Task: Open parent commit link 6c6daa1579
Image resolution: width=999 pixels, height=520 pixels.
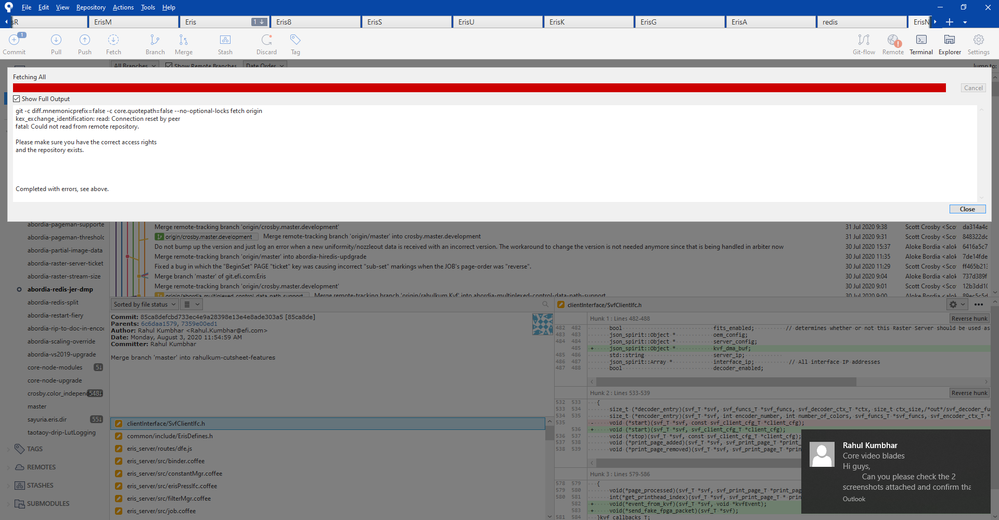Action: [157, 324]
